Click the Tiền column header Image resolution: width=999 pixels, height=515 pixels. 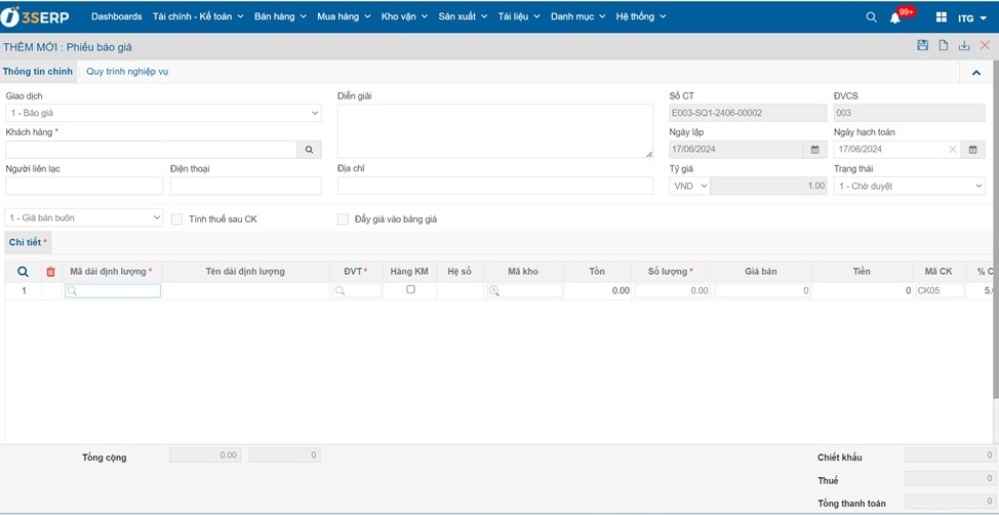click(x=863, y=272)
